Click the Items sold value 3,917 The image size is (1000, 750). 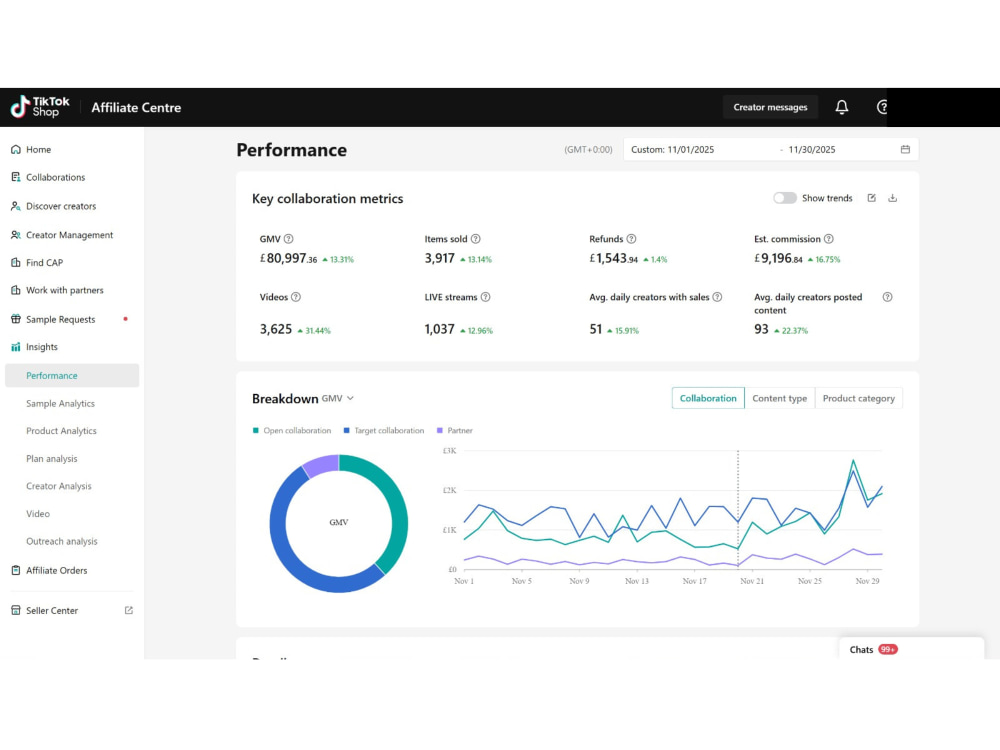coord(439,258)
